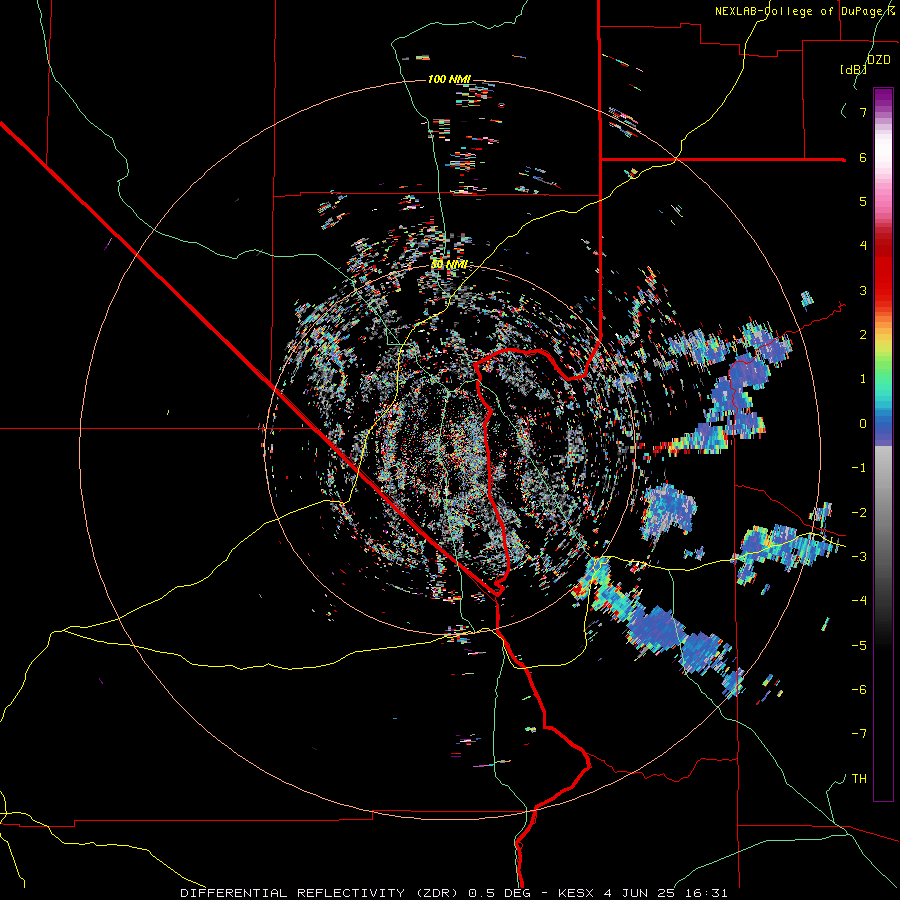
Task: Click the TH label on the scale
Action: 859,779
